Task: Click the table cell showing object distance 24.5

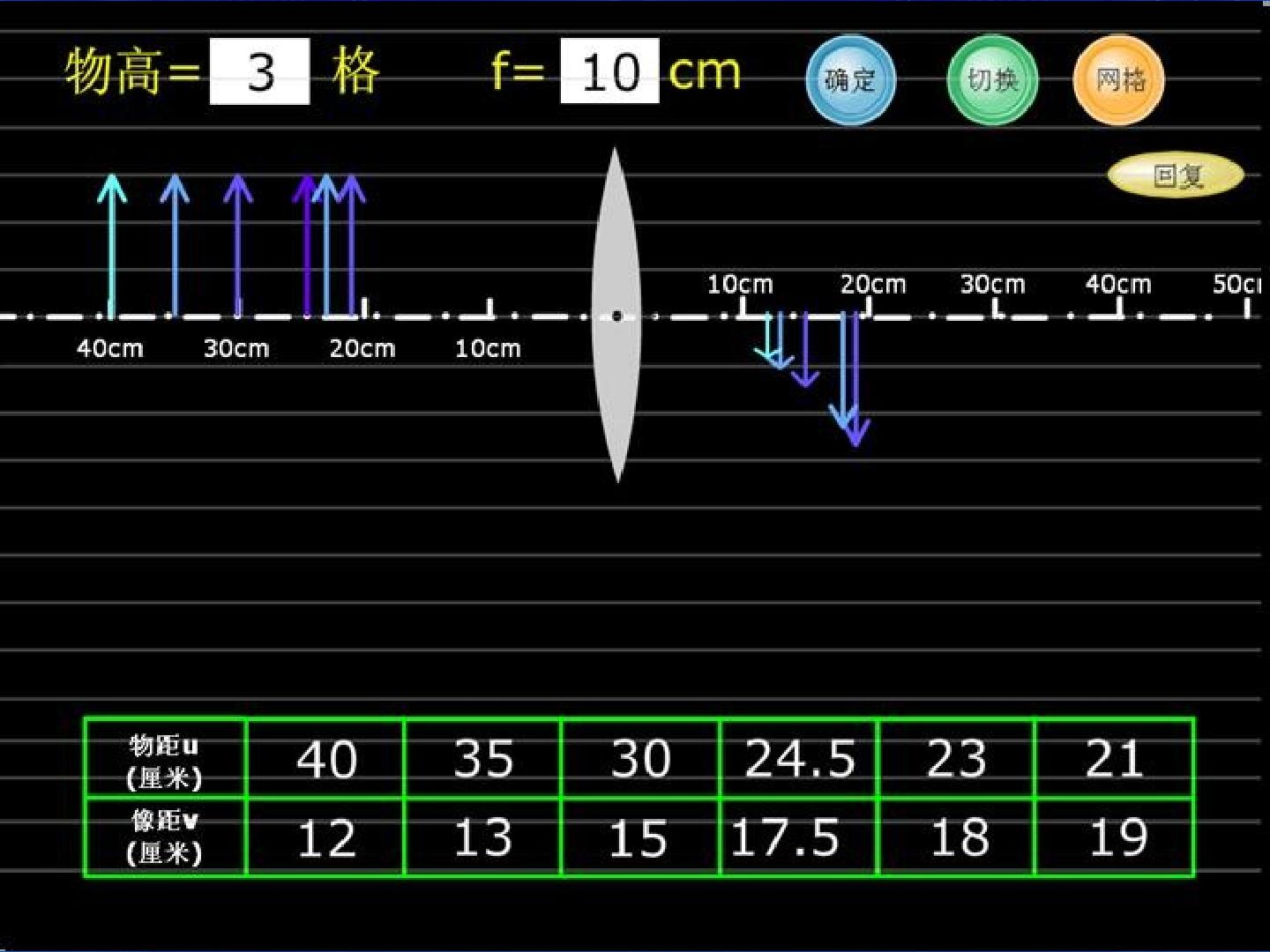Action: click(x=799, y=759)
